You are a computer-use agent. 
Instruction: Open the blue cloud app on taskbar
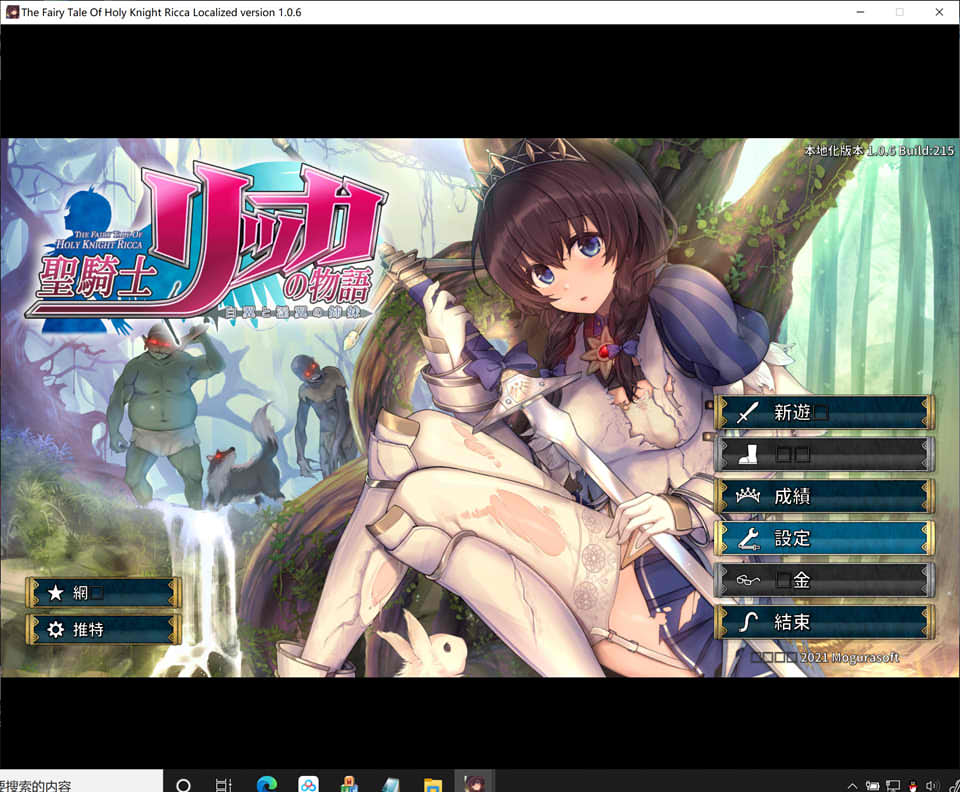coord(308,783)
